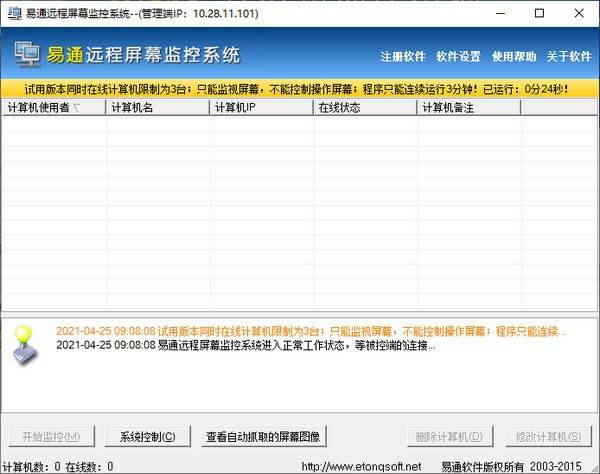Viewport: 600px width, 474px height.
Task: Click the 开始监控(M) button
Action: coord(52,437)
